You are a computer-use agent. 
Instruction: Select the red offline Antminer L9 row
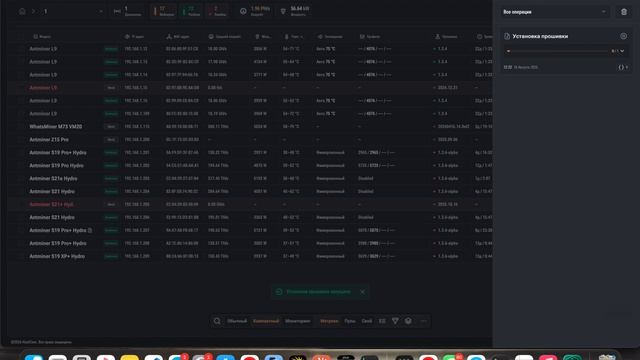(x=250, y=88)
